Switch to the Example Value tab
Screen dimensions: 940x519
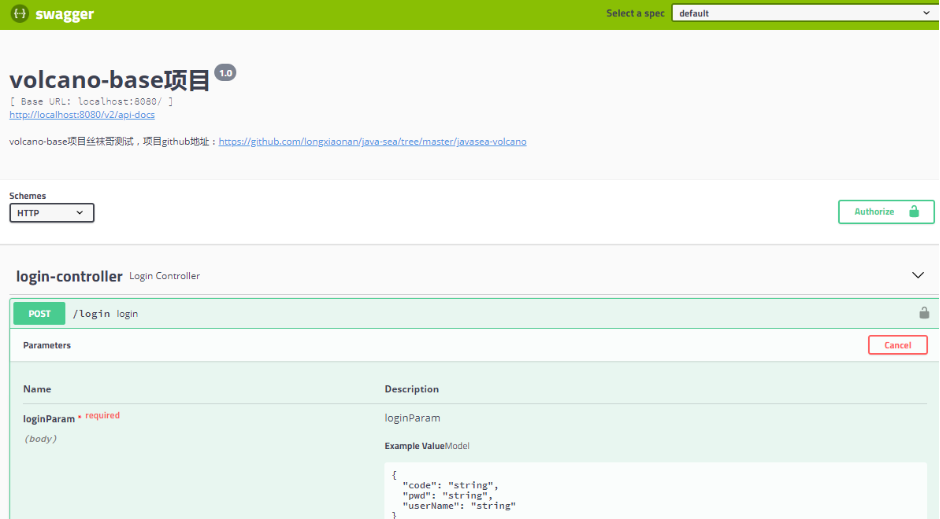coord(414,446)
